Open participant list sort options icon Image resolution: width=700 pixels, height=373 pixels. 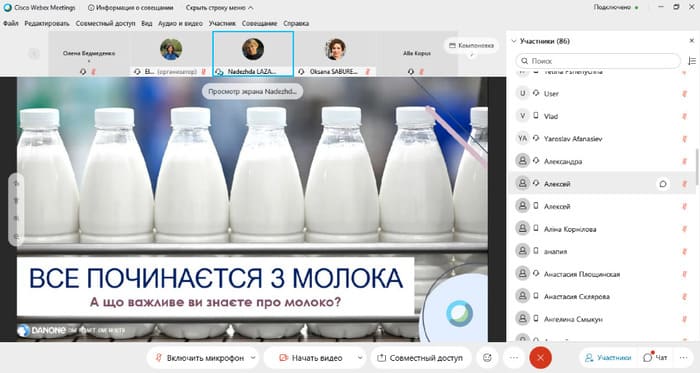coord(692,61)
